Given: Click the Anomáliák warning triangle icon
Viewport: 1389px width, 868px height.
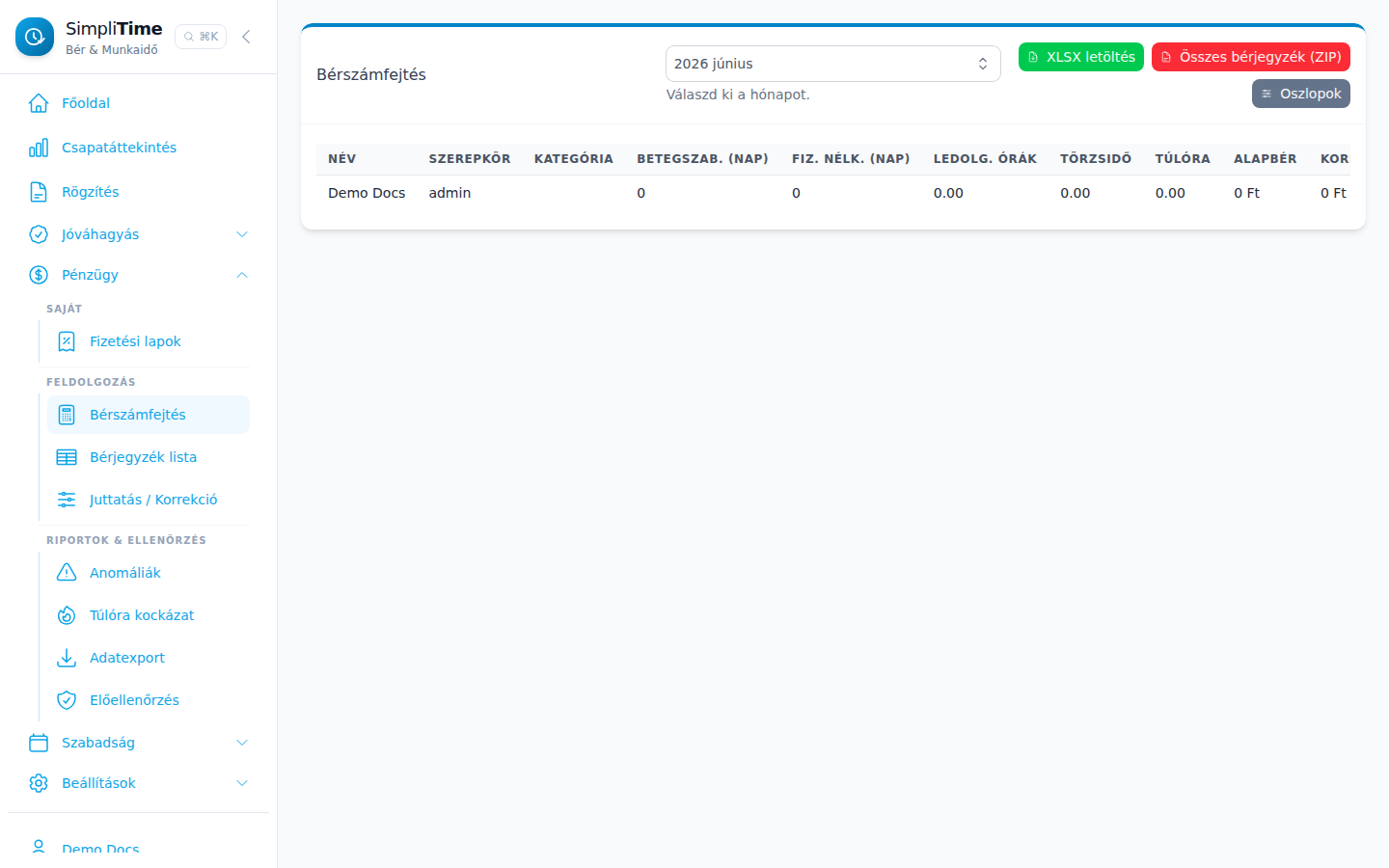Looking at the screenshot, I should tap(67, 573).
